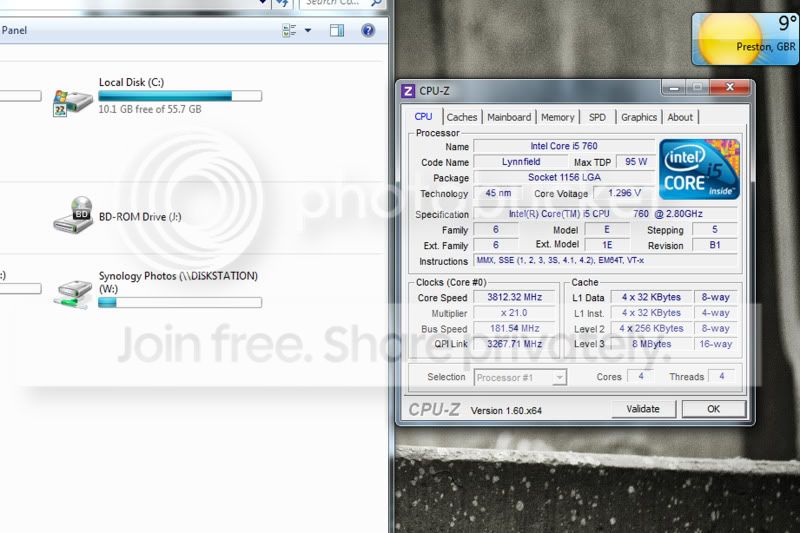The width and height of the screenshot is (800, 533).
Task: Select the SPD tab
Action: 597,117
